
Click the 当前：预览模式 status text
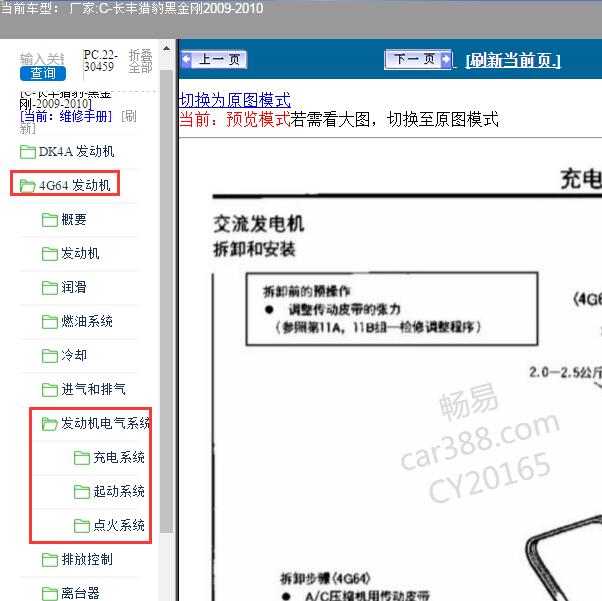coord(235,119)
